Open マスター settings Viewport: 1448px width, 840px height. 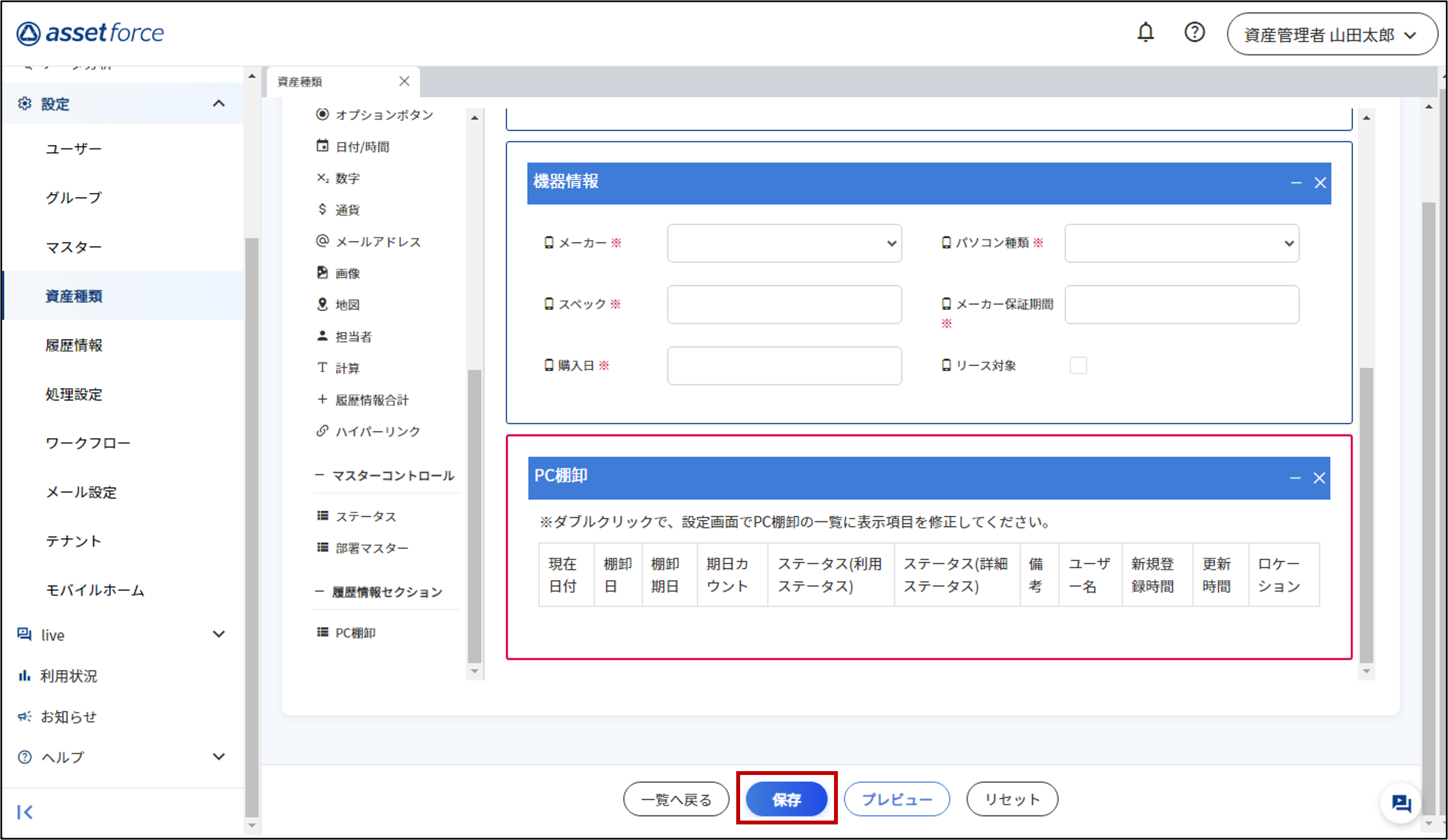[x=73, y=247]
